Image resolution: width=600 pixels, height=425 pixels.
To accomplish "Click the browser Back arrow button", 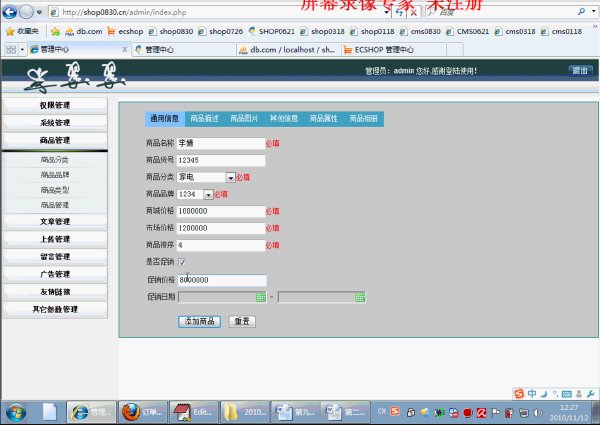I will click(x=10, y=12).
